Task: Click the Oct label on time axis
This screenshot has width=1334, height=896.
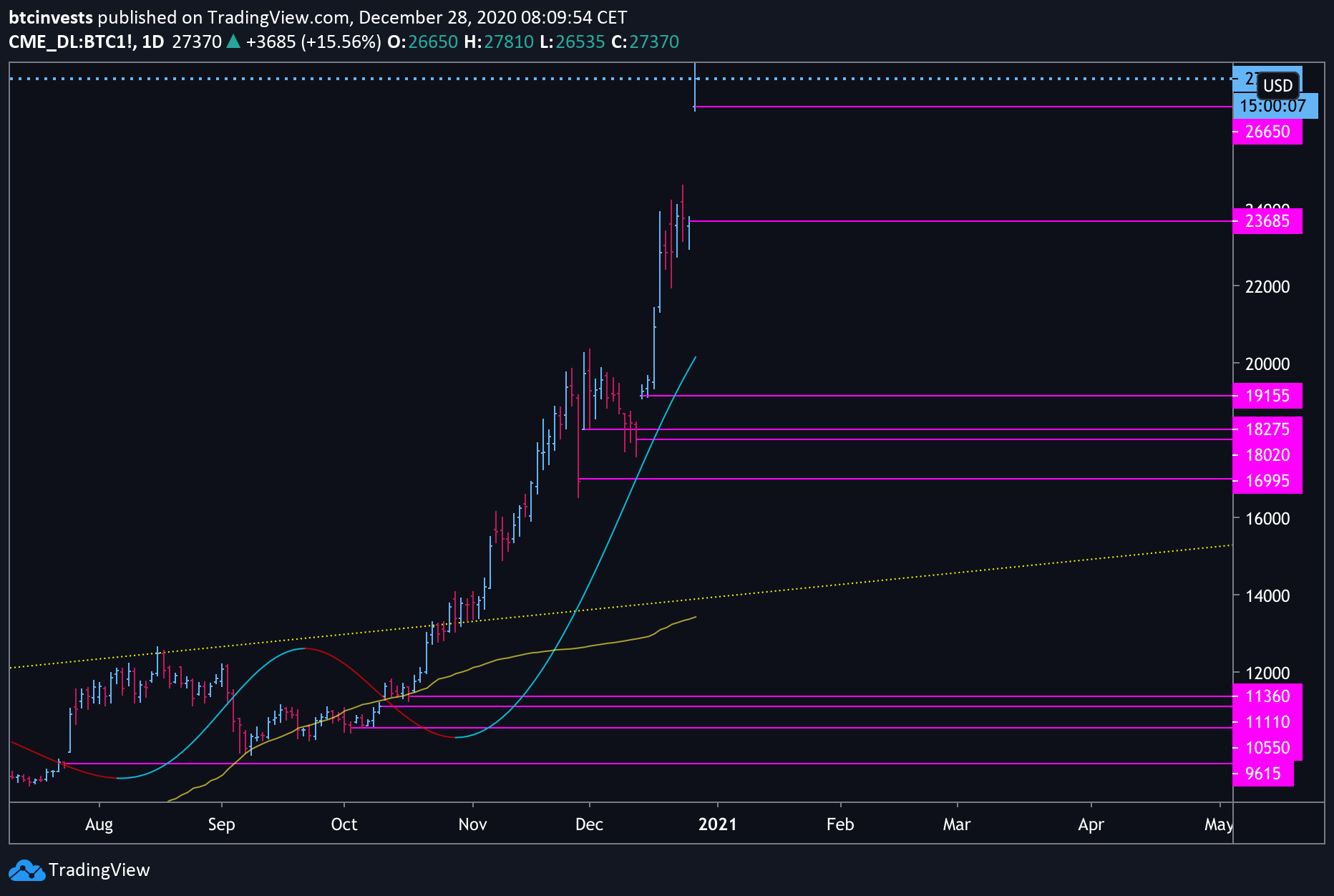Action: coord(344,824)
